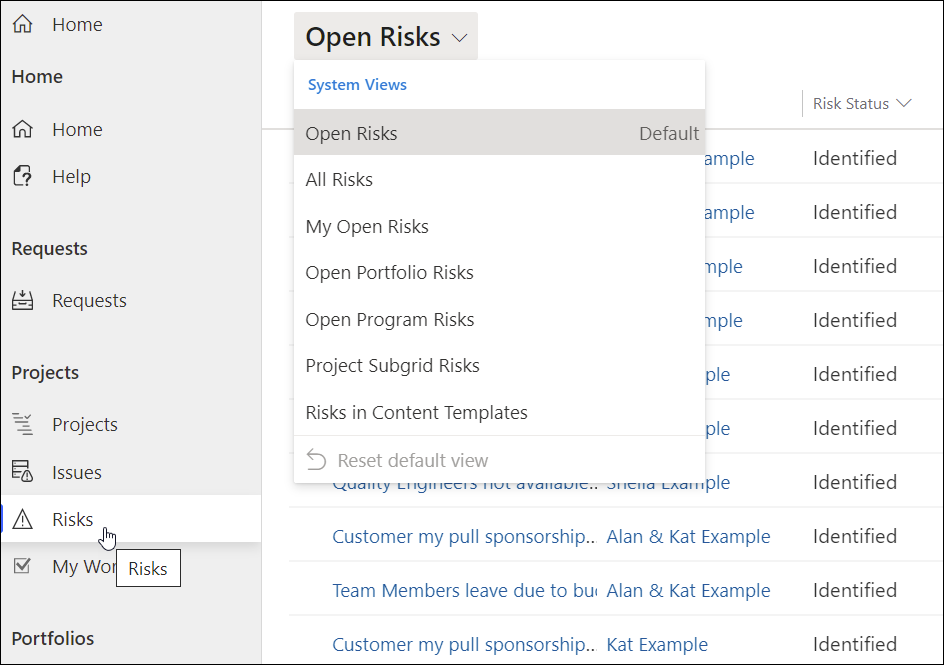The width and height of the screenshot is (944, 665).
Task: Select Open Program Risks view
Action: click(x=390, y=320)
